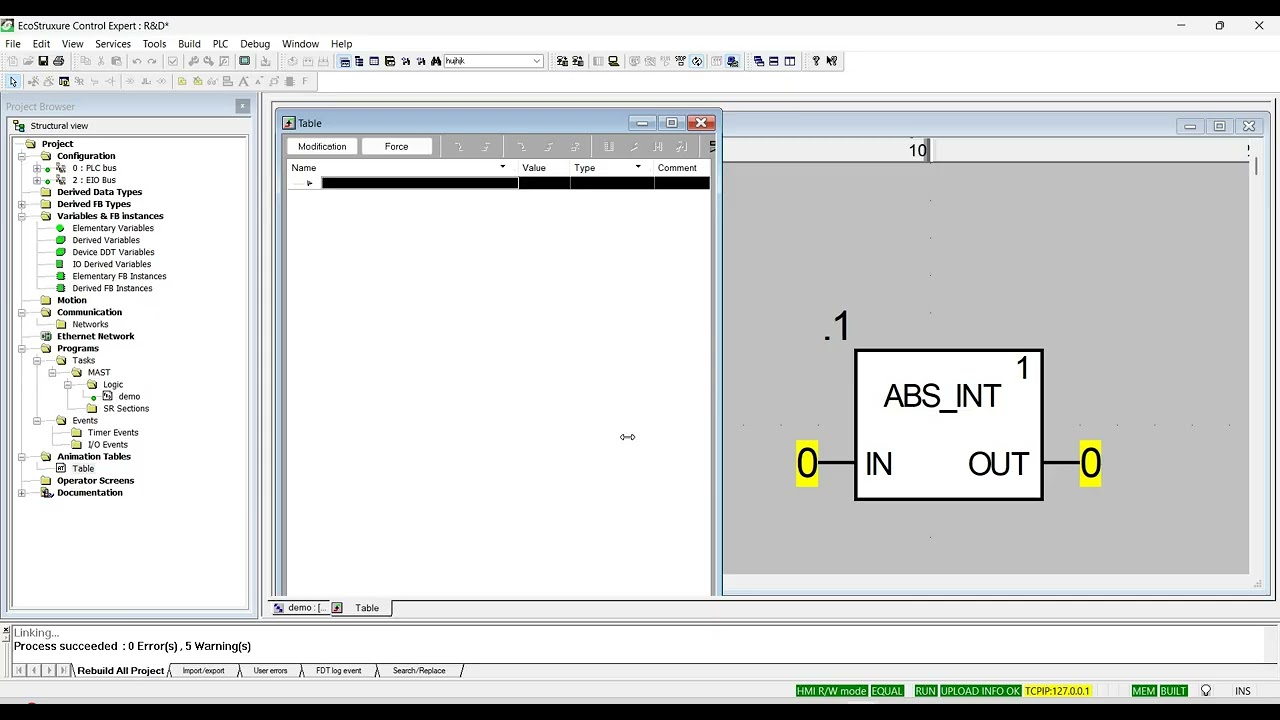Collapse the MAST task node
The width and height of the screenshot is (1280, 720).
point(52,372)
